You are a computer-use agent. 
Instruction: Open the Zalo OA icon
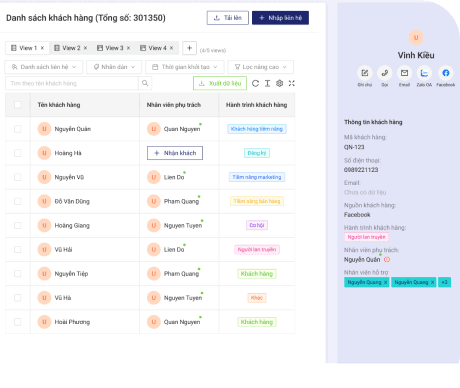coord(424,73)
